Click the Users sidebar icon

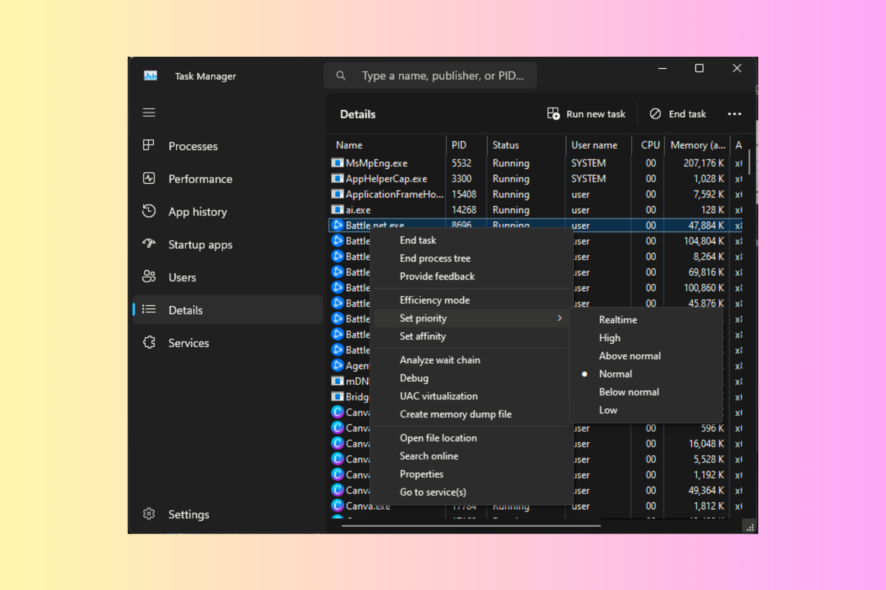point(149,276)
